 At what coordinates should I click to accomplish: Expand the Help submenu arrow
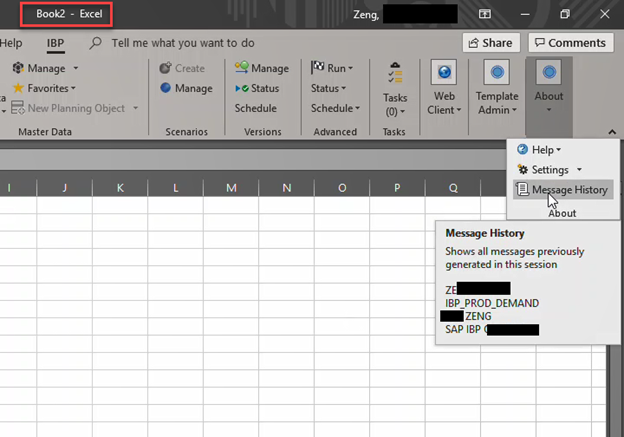tap(559, 150)
